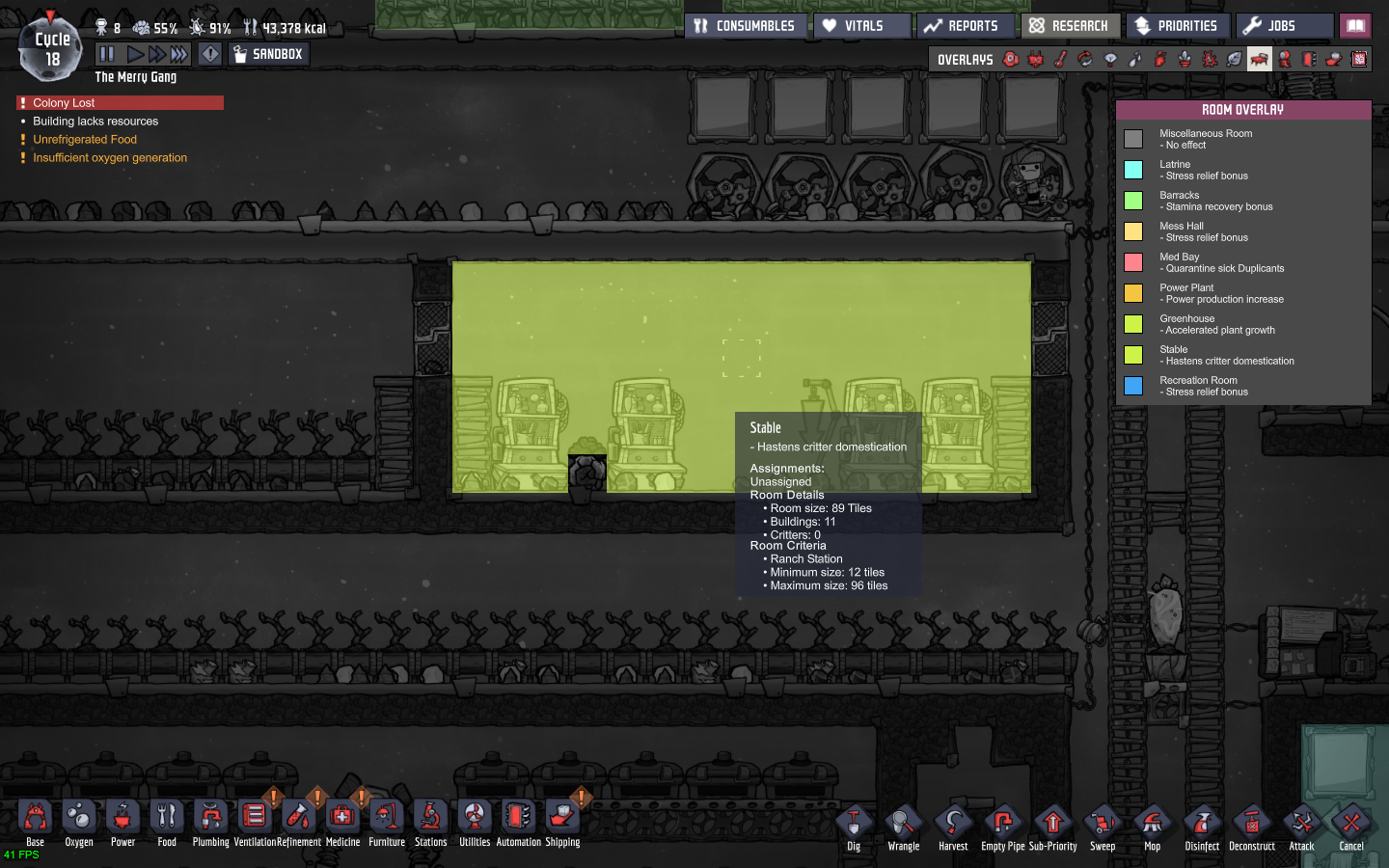The width and height of the screenshot is (1389, 868).
Task: Toggle the Sandbox mode button
Action: point(268,54)
